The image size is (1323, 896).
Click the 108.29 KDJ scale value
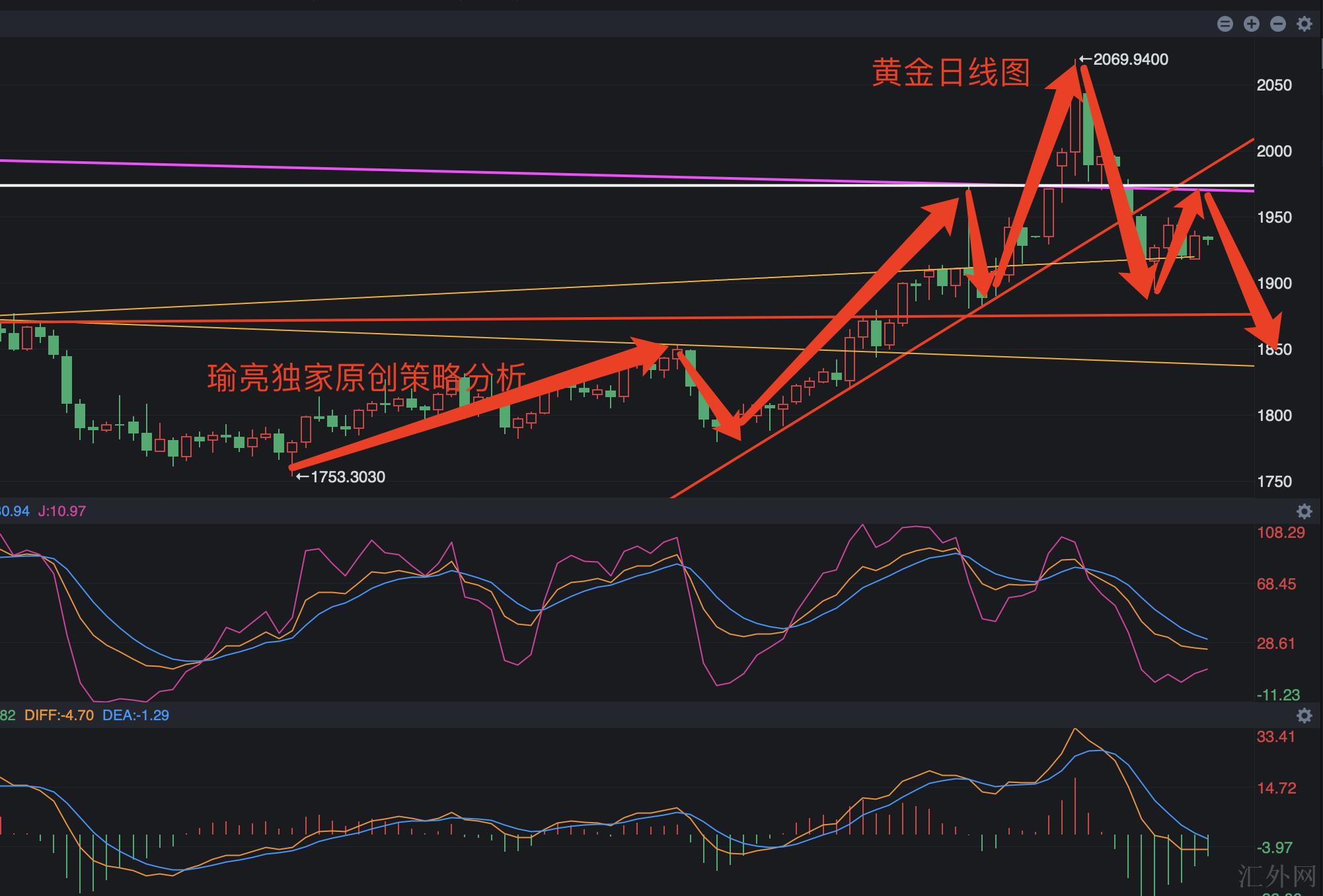1280,533
